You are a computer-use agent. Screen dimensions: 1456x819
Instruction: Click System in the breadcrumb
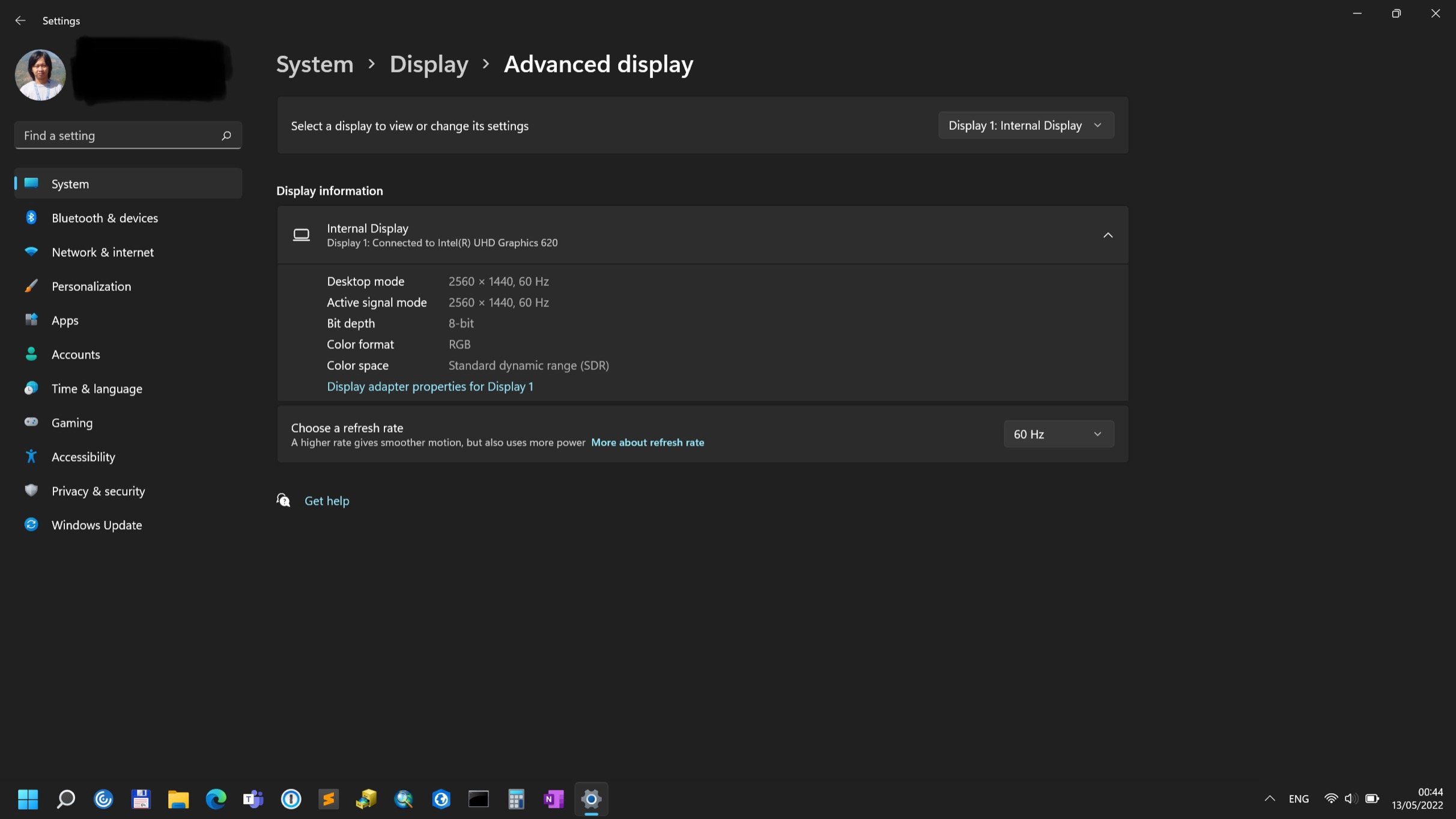pyautogui.click(x=315, y=64)
